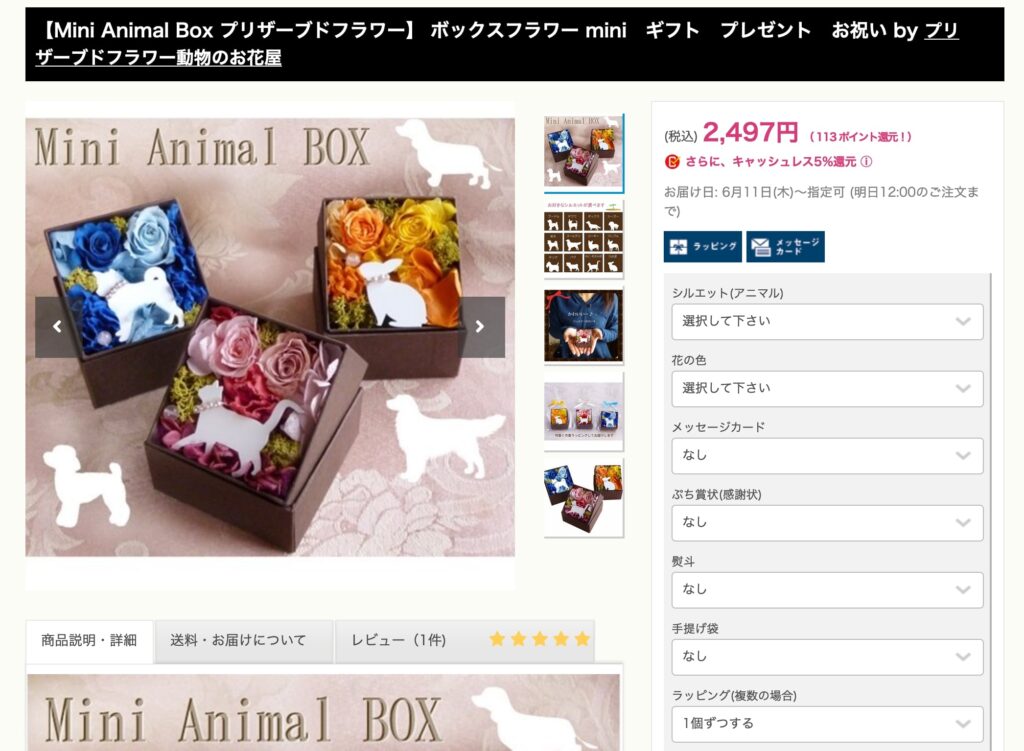Viewport: 1024px width, 751px height.
Task: Open the ラッピング(複数の場合) dropdown
Action: (827, 724)
